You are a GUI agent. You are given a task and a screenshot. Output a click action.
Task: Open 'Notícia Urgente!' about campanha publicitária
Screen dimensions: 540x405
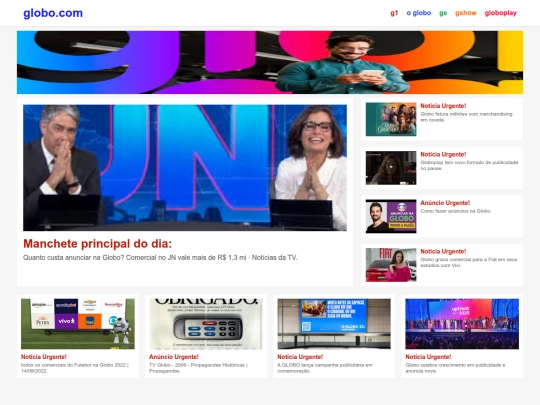(x=300, y=357)
